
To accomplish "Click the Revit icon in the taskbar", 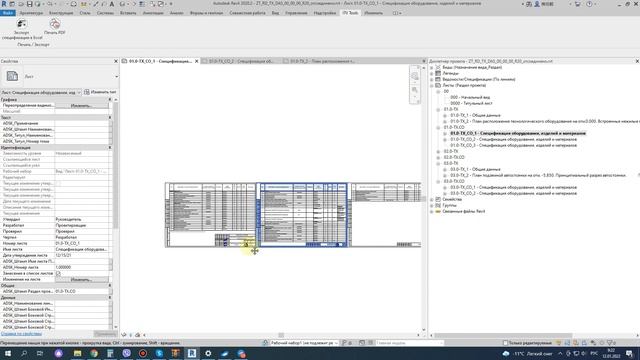I will point(192,353).
